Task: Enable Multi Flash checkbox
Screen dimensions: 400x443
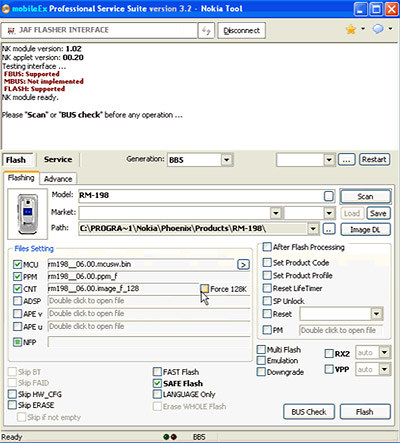Action: (261, 349)
